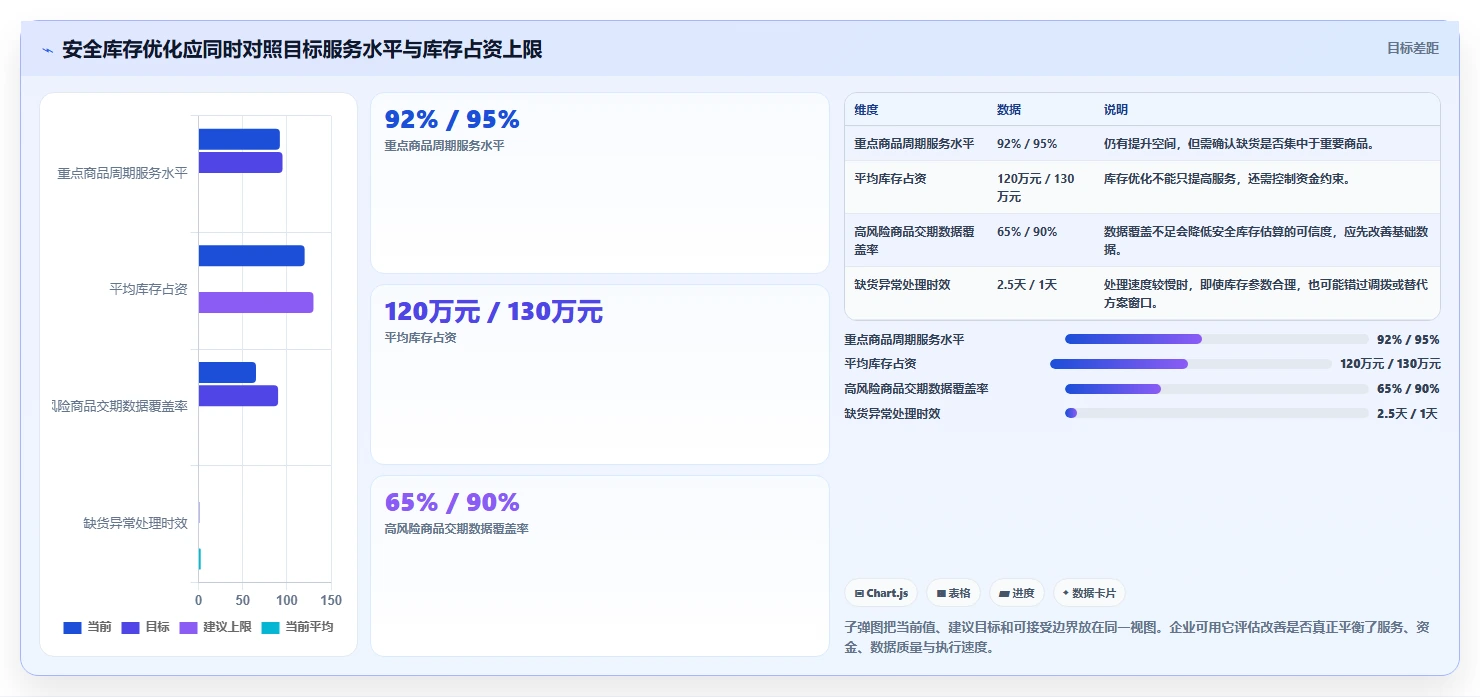Image resolution: width=1480 pixels, height=697 pixels.
Task: Select the 表格 tag chip
Action: point(953,593)
